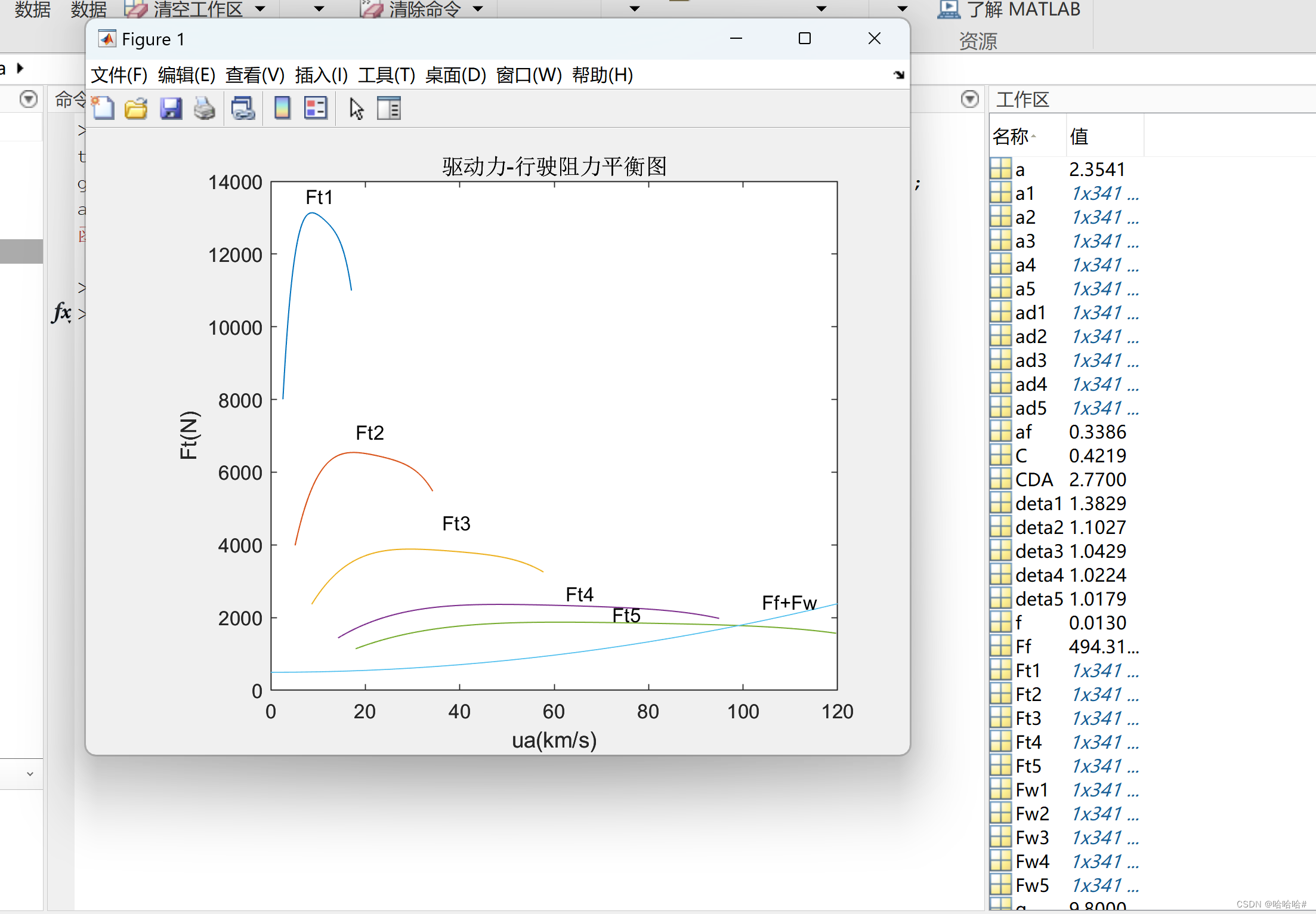Click the variable icon beside CDA
Image resolution: width=1316 pixels, height=914 pixels.
coord(1000,480)
